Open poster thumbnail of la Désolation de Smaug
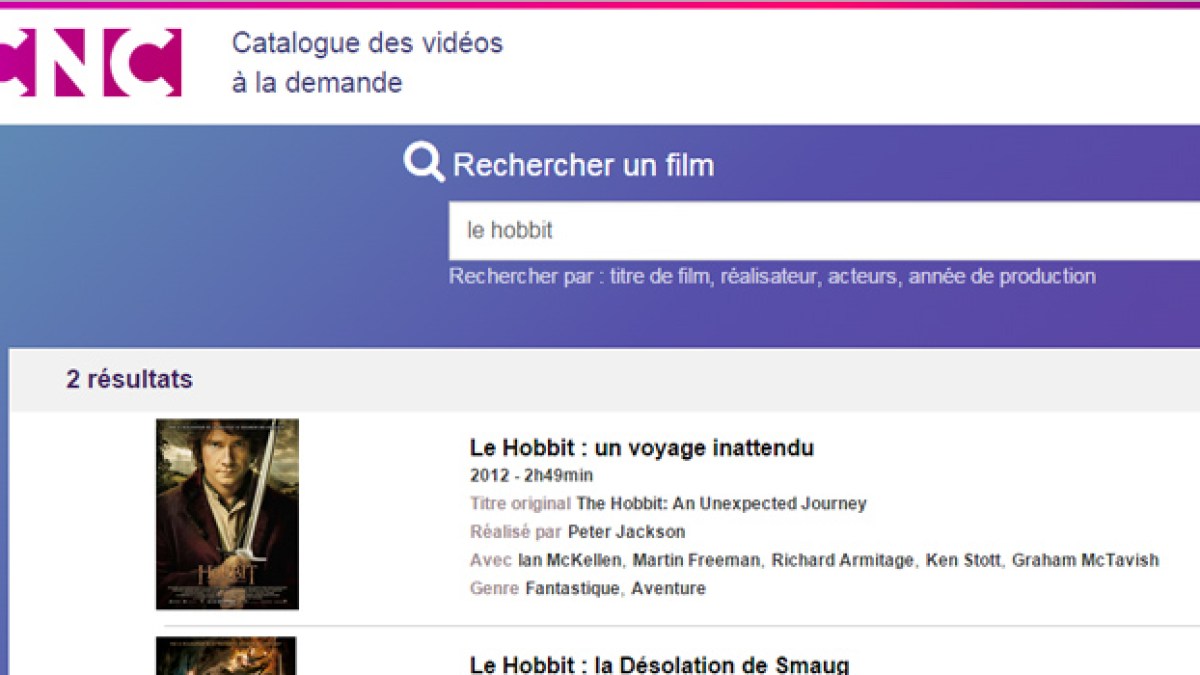This screenshot has height=675, width=1200. point(226,656)
